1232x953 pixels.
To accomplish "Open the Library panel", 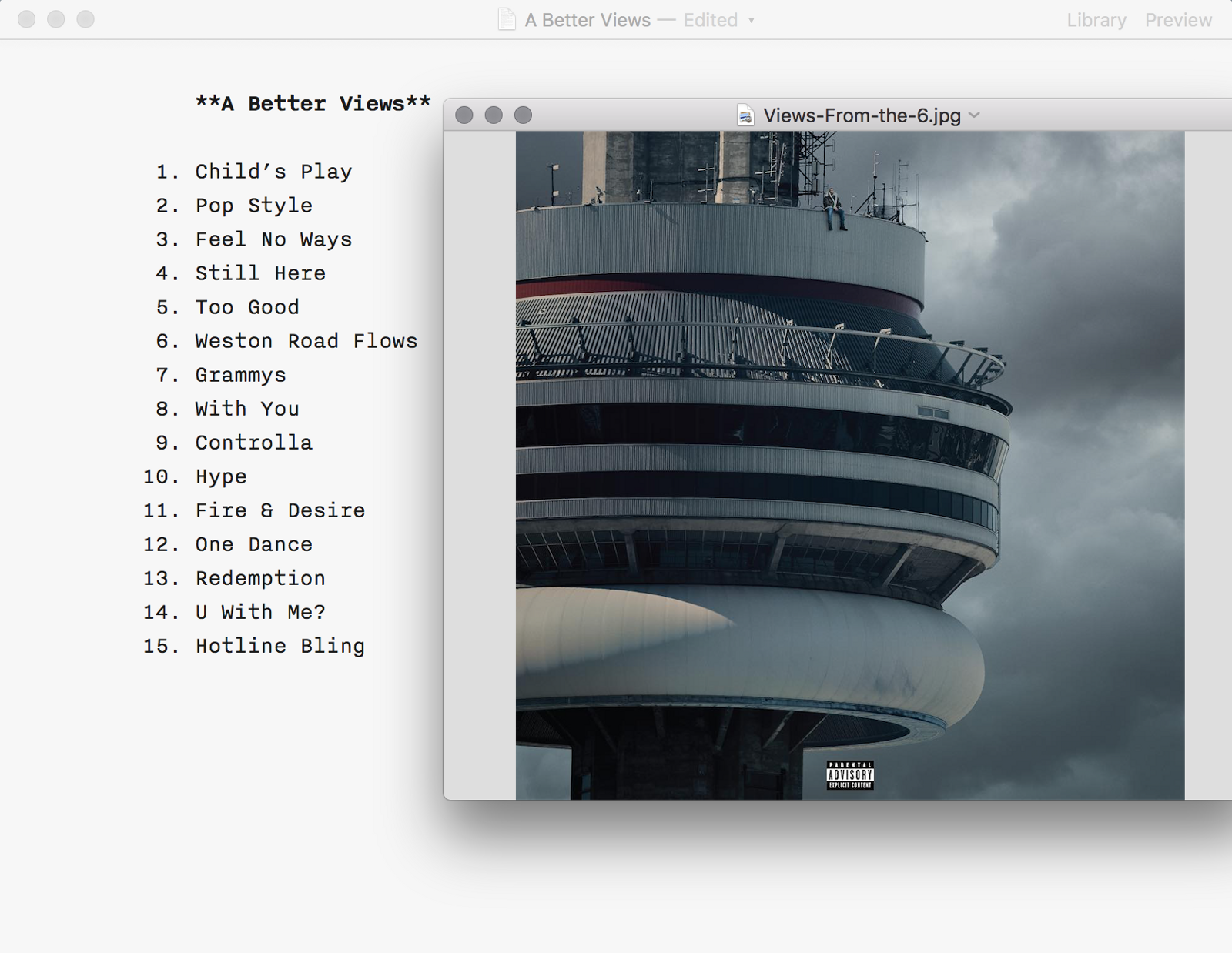I will point(1096,20).
